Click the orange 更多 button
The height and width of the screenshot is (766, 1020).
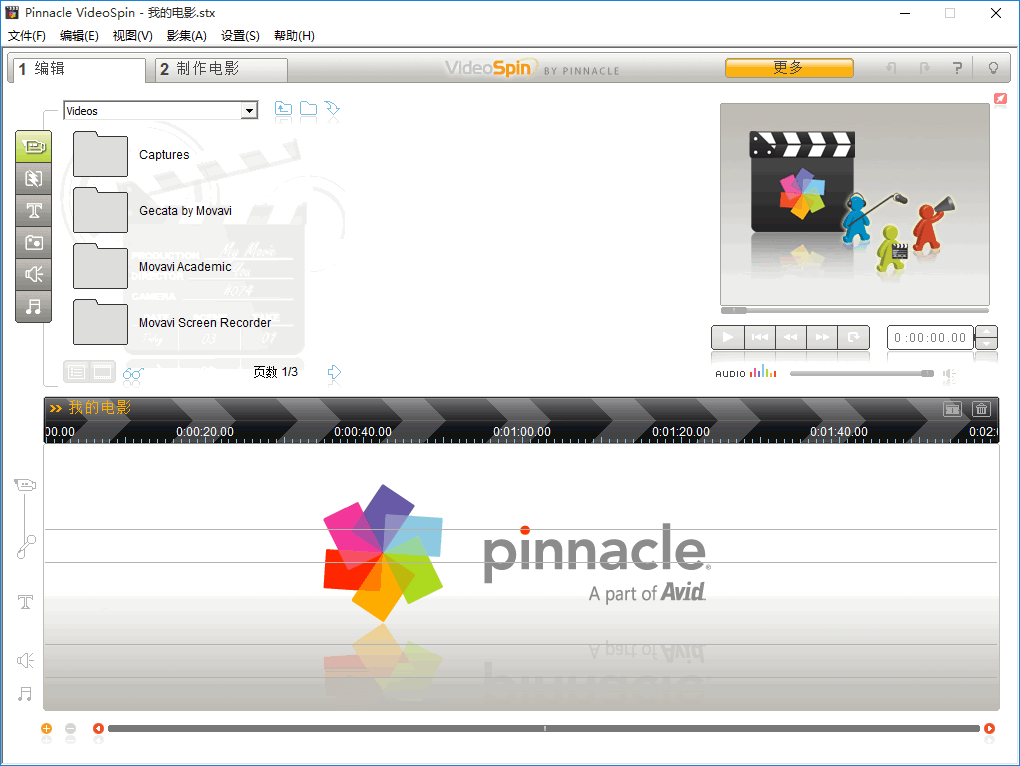[x=789, y=68]
